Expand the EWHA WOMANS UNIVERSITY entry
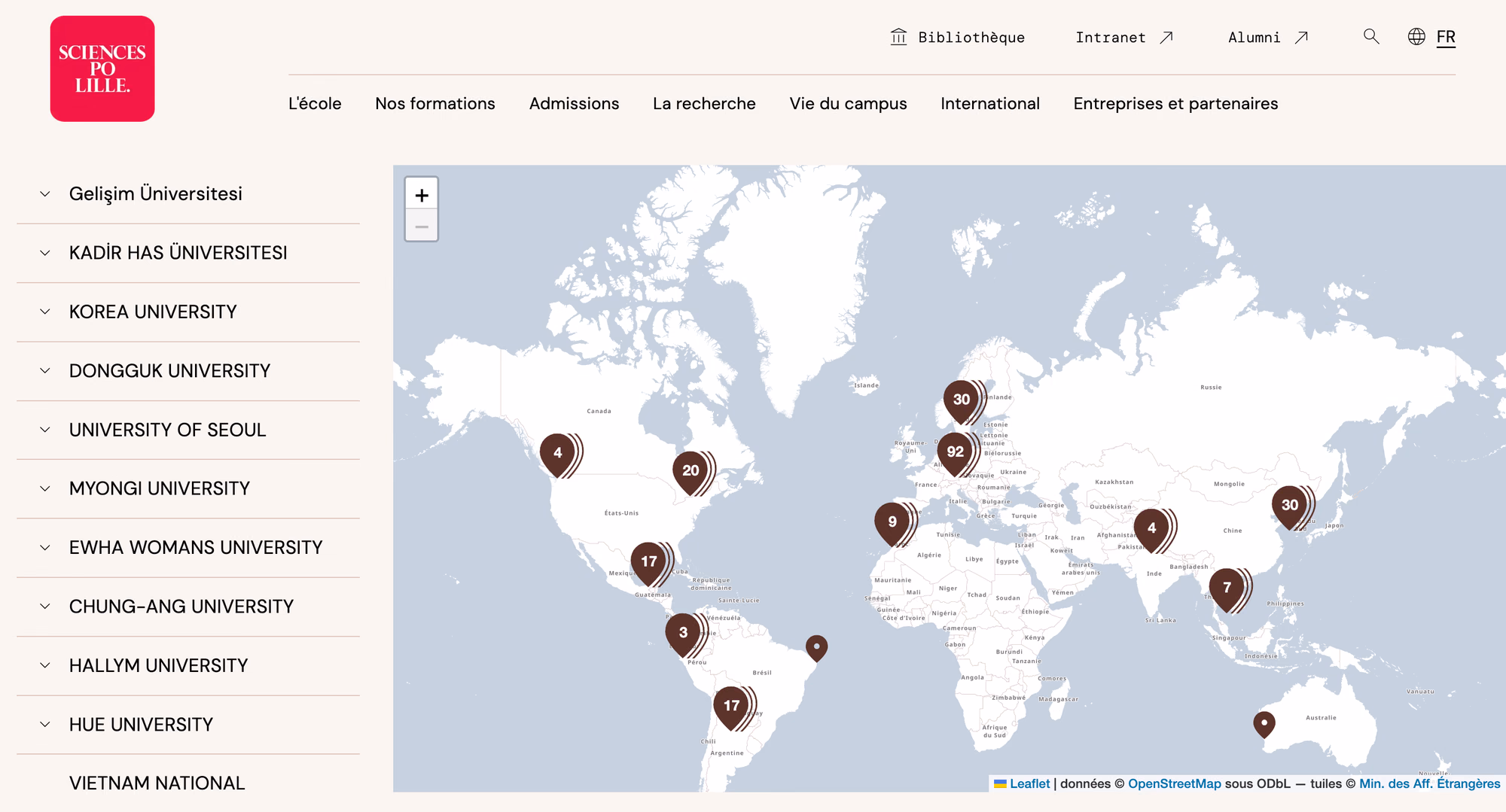Screen dimensions: 1506x812 click(x=188, y=548)
